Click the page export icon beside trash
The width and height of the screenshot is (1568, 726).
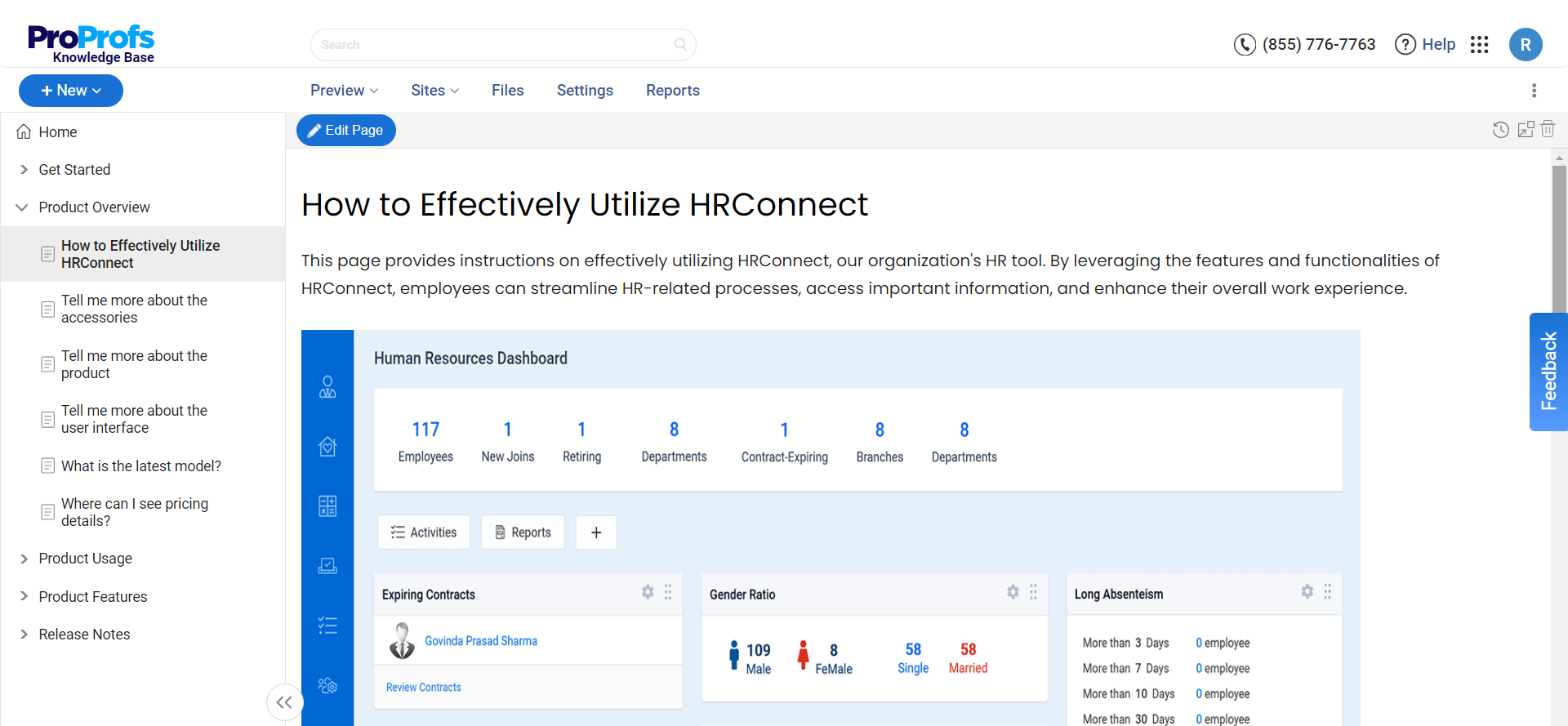pos(1526,129)
